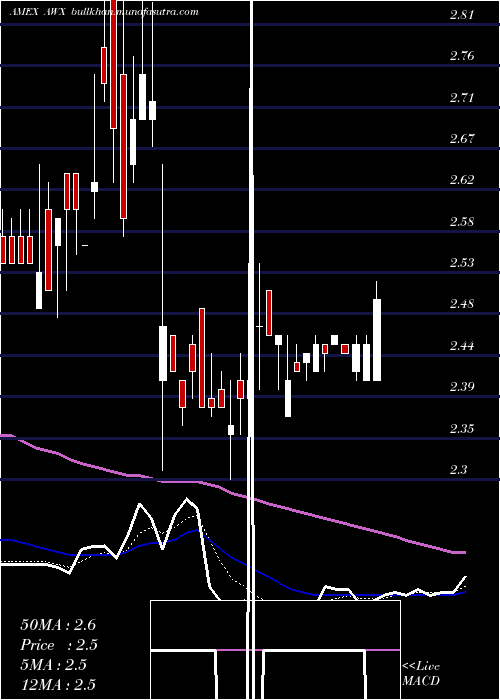Click the 2.3 price axis label
The image size is (500, 700).
[458, 470]
